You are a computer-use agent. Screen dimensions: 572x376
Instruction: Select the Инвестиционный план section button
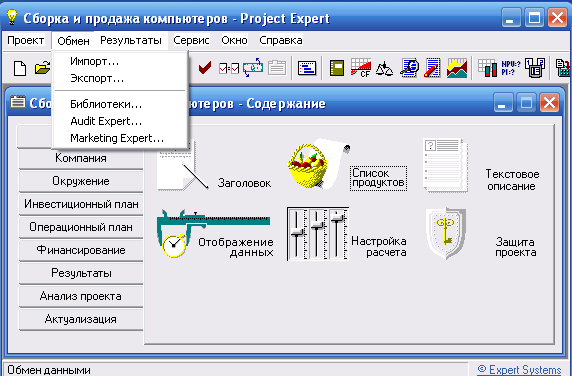coord(81,204)
